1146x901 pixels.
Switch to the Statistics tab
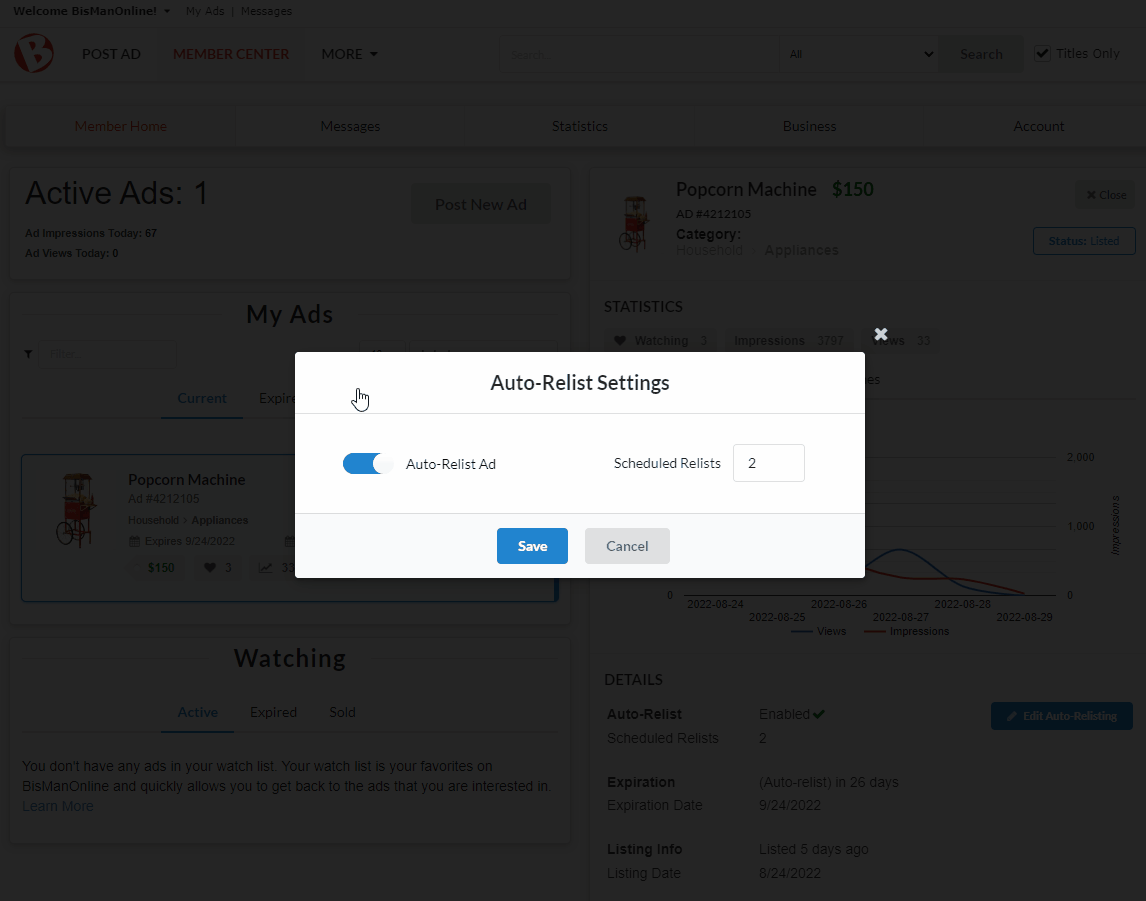pos(580,126)
